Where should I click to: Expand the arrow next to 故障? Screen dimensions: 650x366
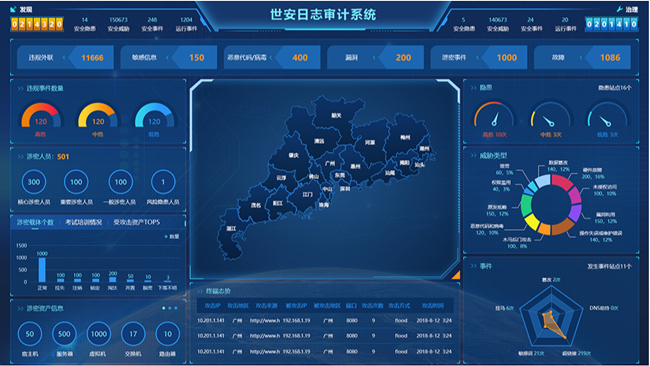(581, 58)
